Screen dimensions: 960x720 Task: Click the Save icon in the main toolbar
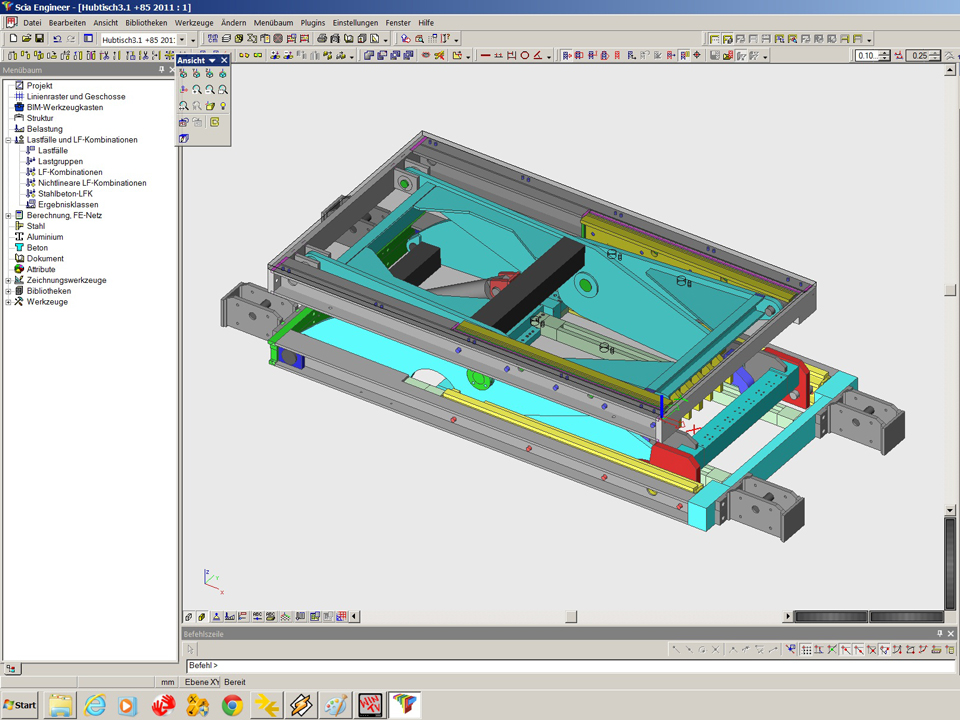pyautogui.click(x=39, y=39)
